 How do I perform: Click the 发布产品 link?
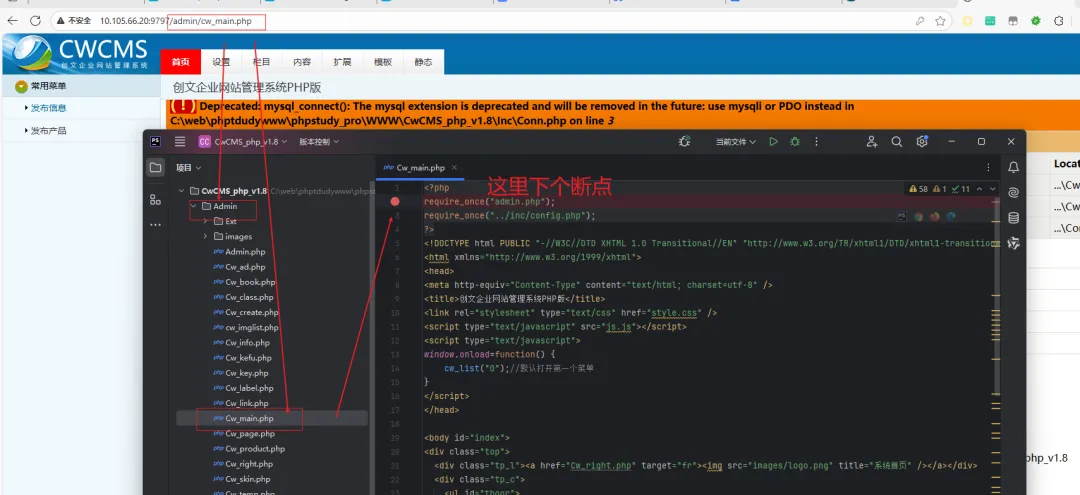point(48,131)
